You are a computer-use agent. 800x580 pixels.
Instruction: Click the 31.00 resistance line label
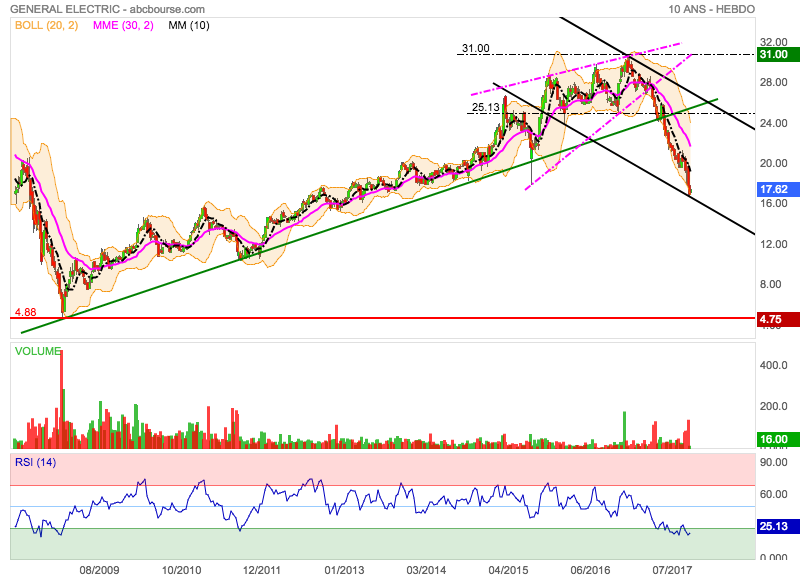(x=476, y=48)
